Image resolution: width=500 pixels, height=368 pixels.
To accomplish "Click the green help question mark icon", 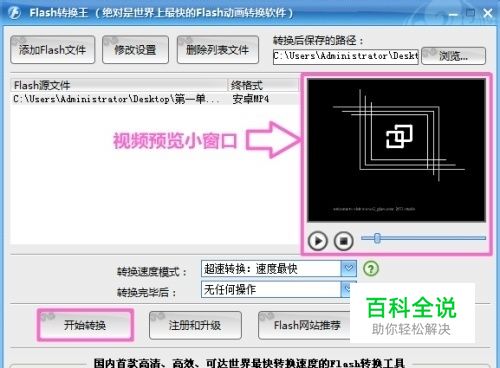I will pyautogui.click(x=371, y=269).
